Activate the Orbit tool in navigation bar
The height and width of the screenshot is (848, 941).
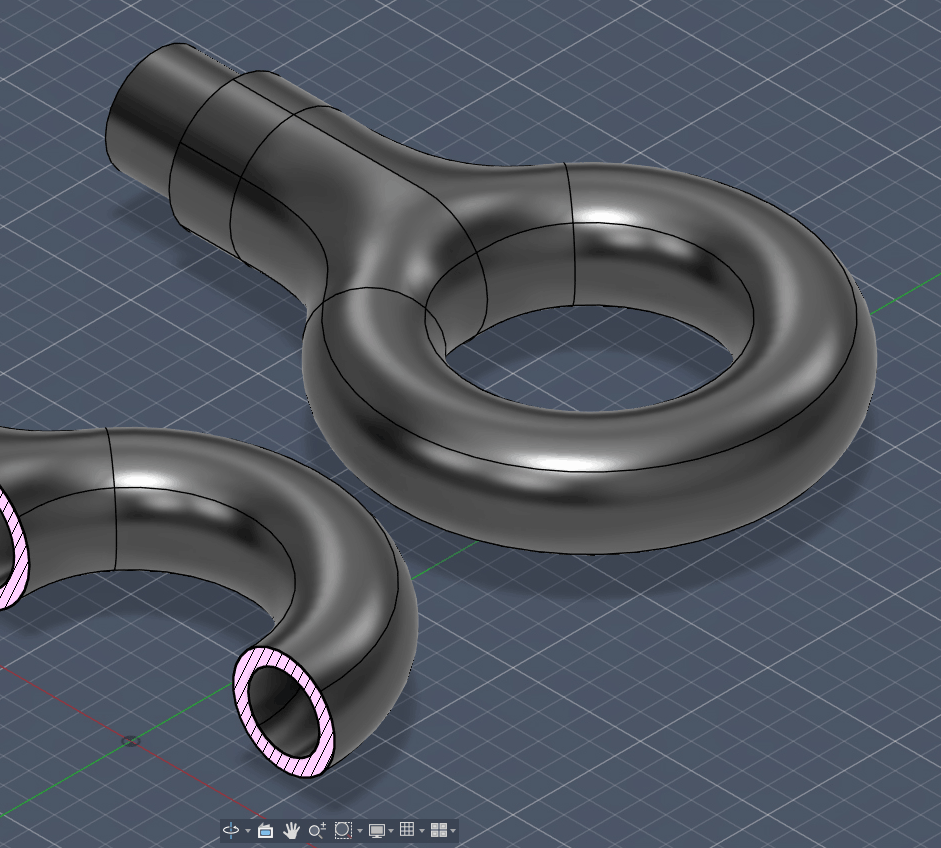coord(231,830)
